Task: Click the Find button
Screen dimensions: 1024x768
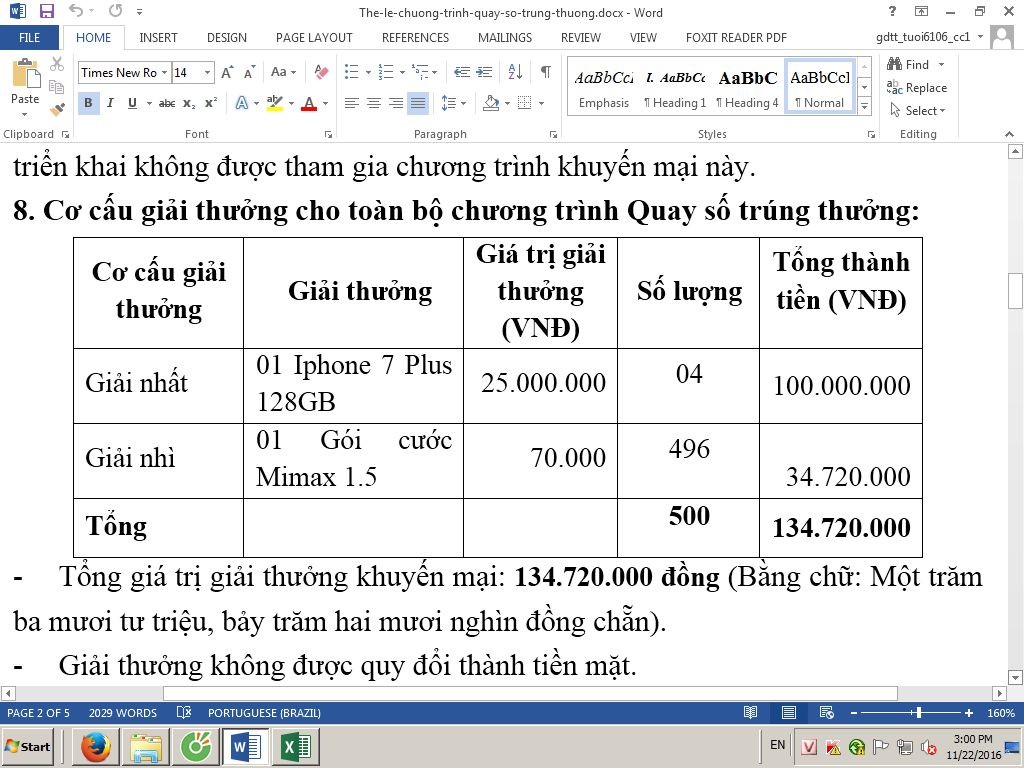Action: (908, 64)
